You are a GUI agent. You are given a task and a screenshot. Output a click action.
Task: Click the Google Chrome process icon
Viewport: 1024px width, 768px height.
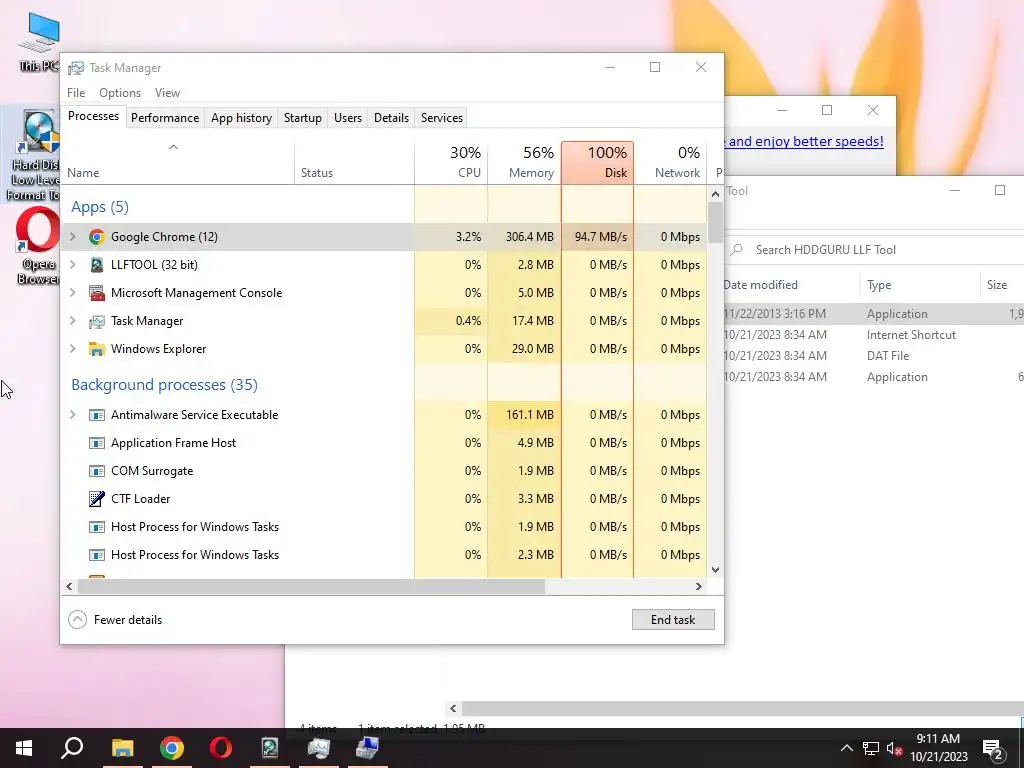(x=97, y=237)
